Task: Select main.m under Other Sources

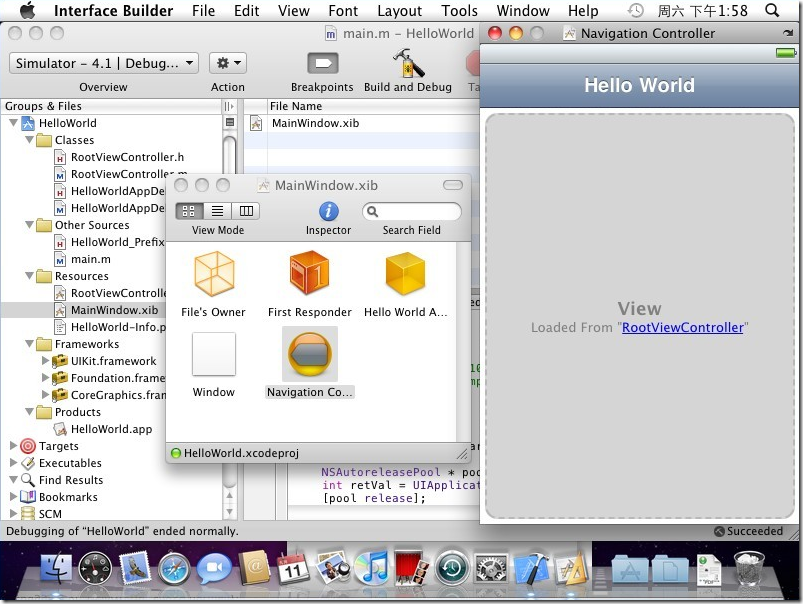Action: (91, 259)
